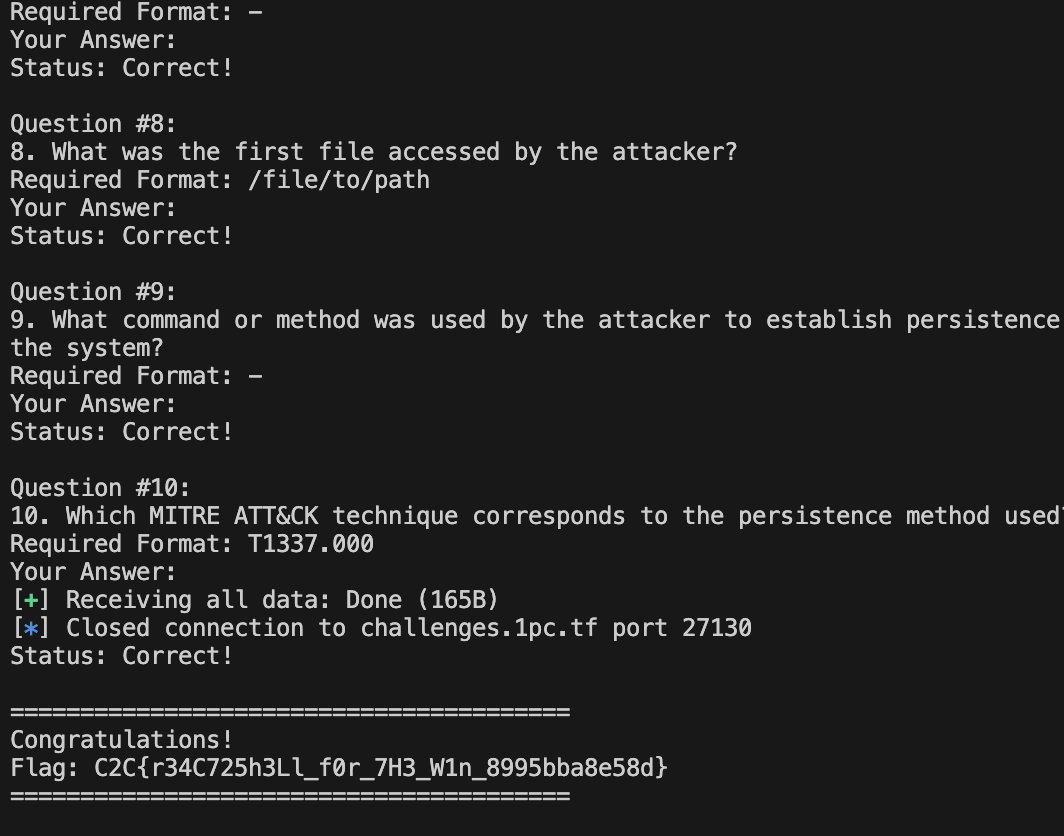Click the Question #9 heading
Viewport: 1064px width, 836px height.
[x=93, y=292]
